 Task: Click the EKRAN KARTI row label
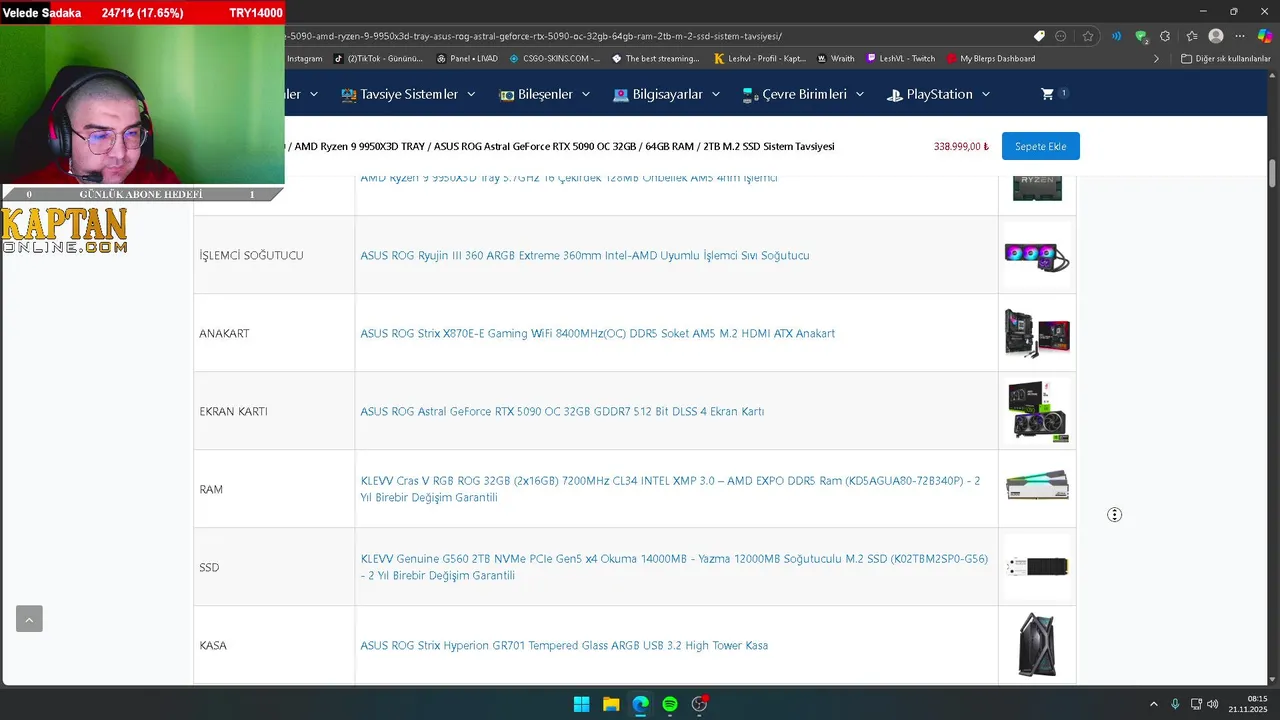[233, 411]
